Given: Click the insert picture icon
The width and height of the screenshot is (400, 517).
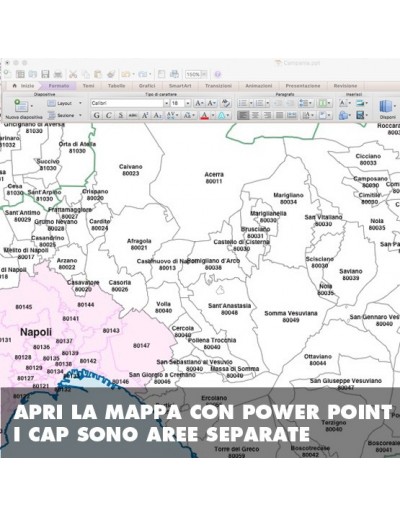Looking at the screenshot, I should [x=360, y=103].
